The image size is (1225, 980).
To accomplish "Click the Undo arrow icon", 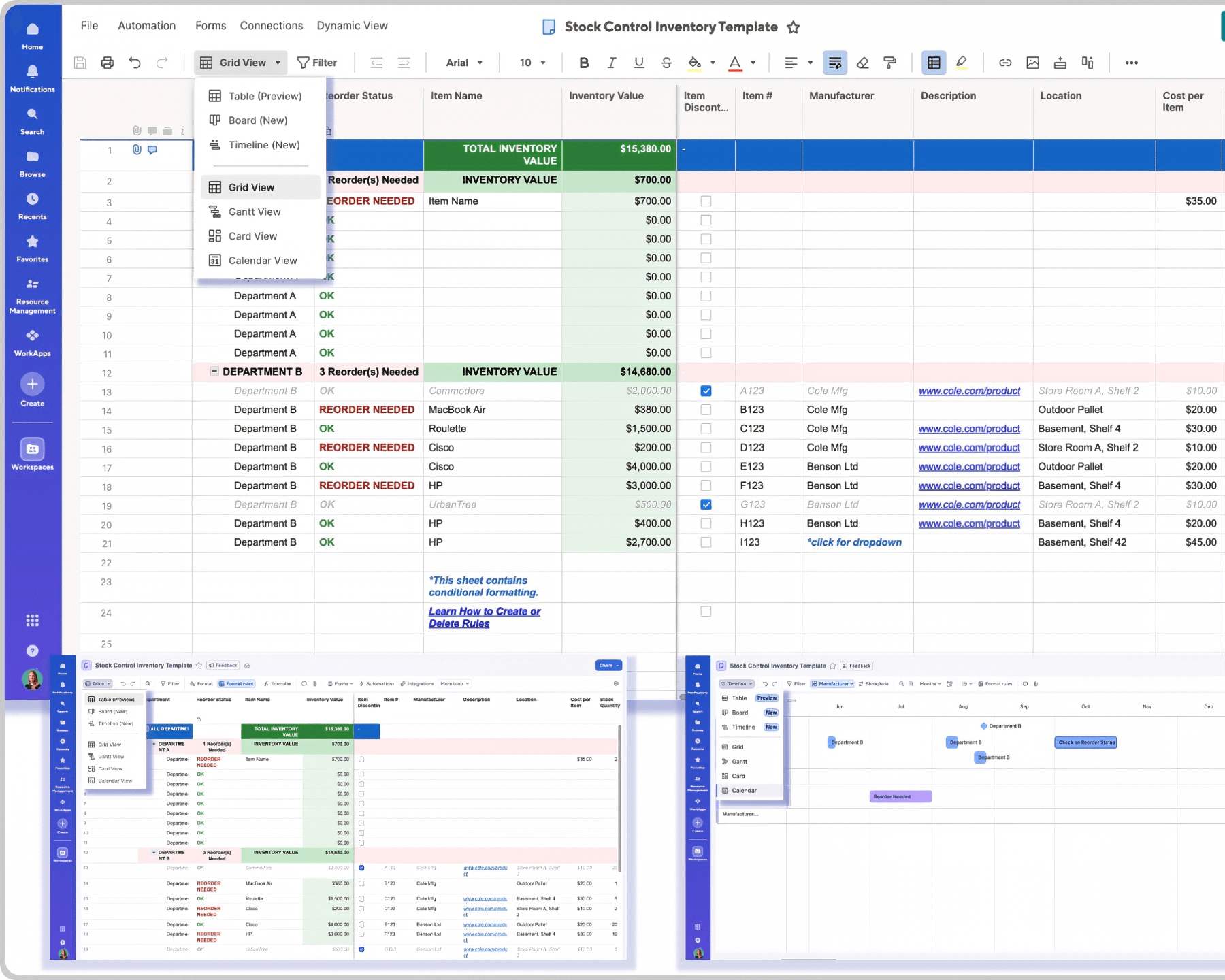I will 135,63.
